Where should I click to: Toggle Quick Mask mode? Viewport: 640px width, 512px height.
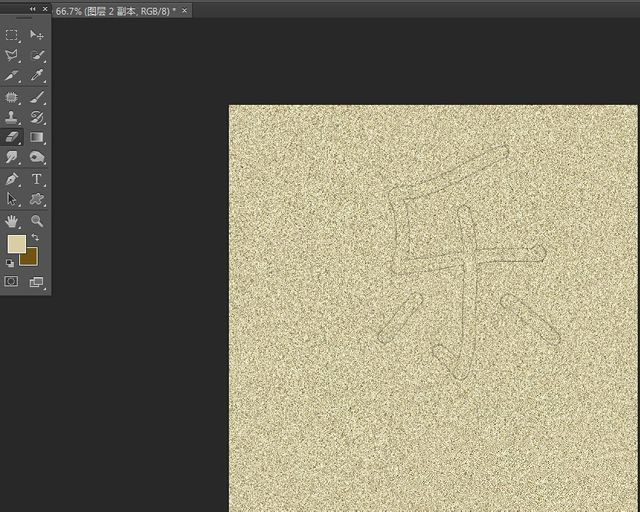tap(11, 281)
